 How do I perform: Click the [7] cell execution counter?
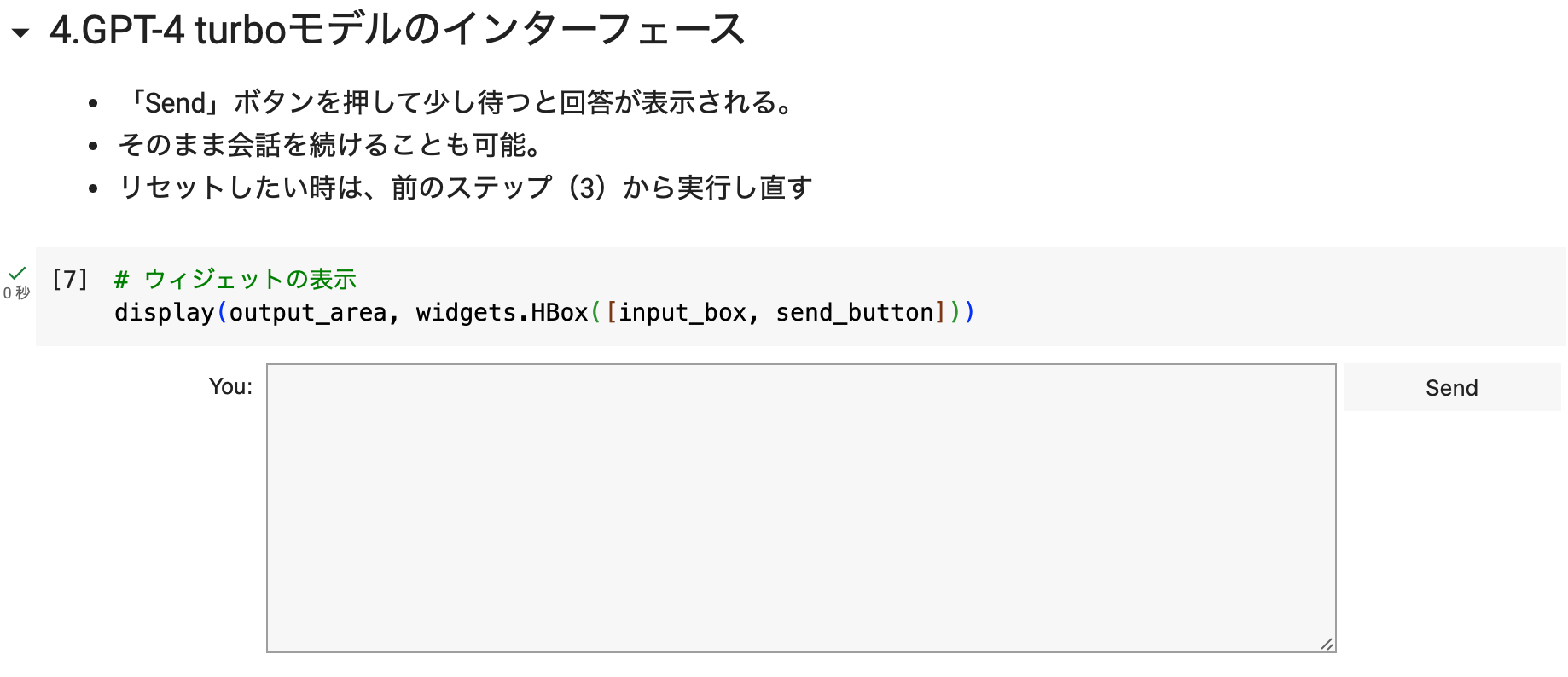pos(70,280)
